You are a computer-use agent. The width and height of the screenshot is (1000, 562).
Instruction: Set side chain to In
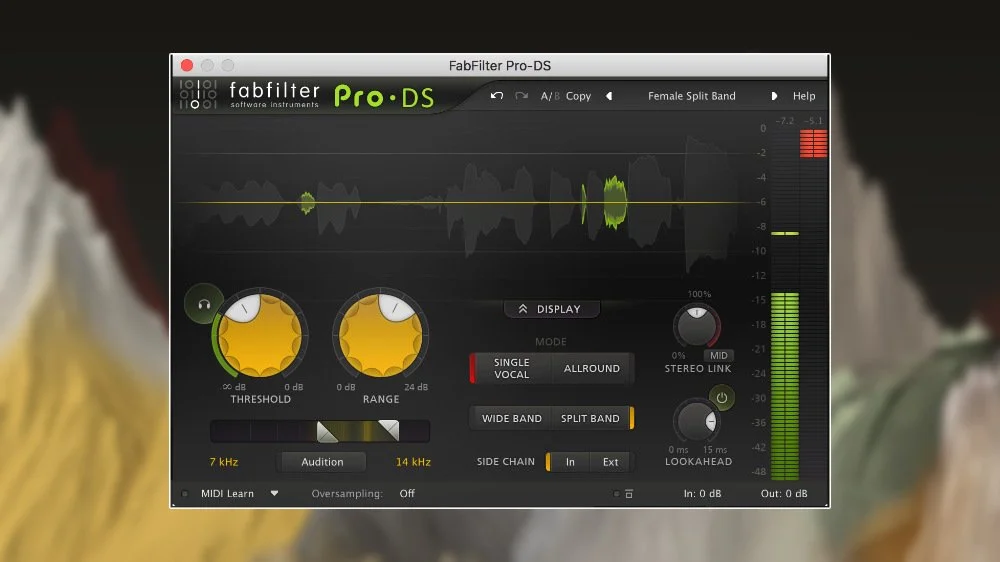tap(570, 462)
